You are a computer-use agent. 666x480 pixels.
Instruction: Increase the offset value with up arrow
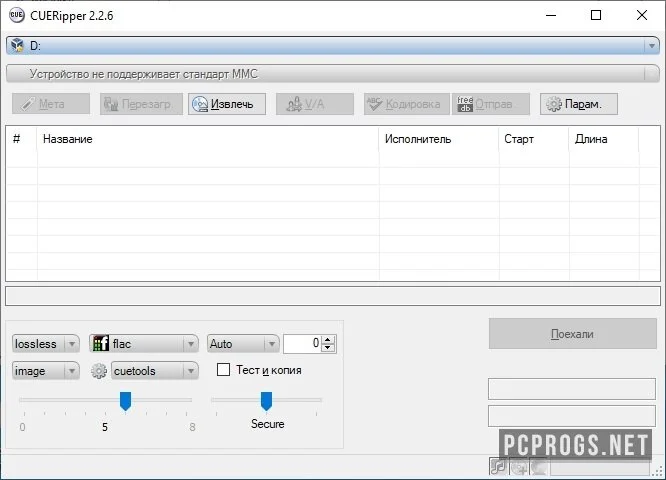click(x=328, y=339)
